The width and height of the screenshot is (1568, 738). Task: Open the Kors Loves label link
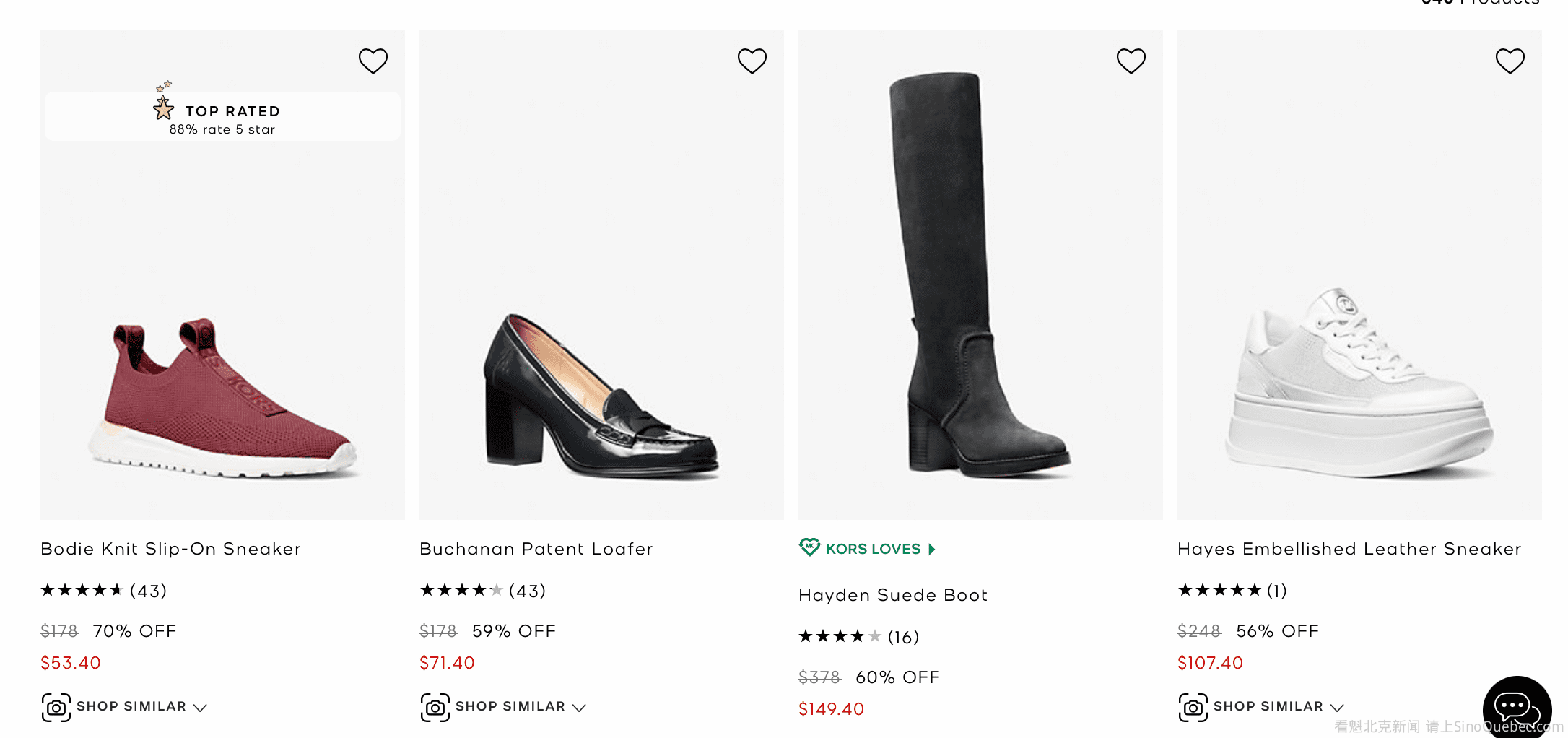click(873, 549)
